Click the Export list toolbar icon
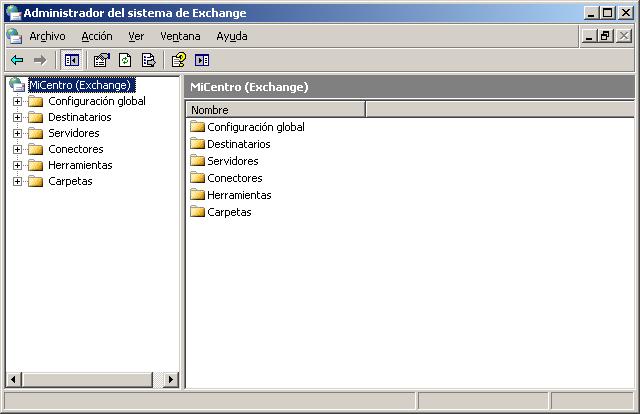This screenshot has height=414, width=640. tap(148, 60)
